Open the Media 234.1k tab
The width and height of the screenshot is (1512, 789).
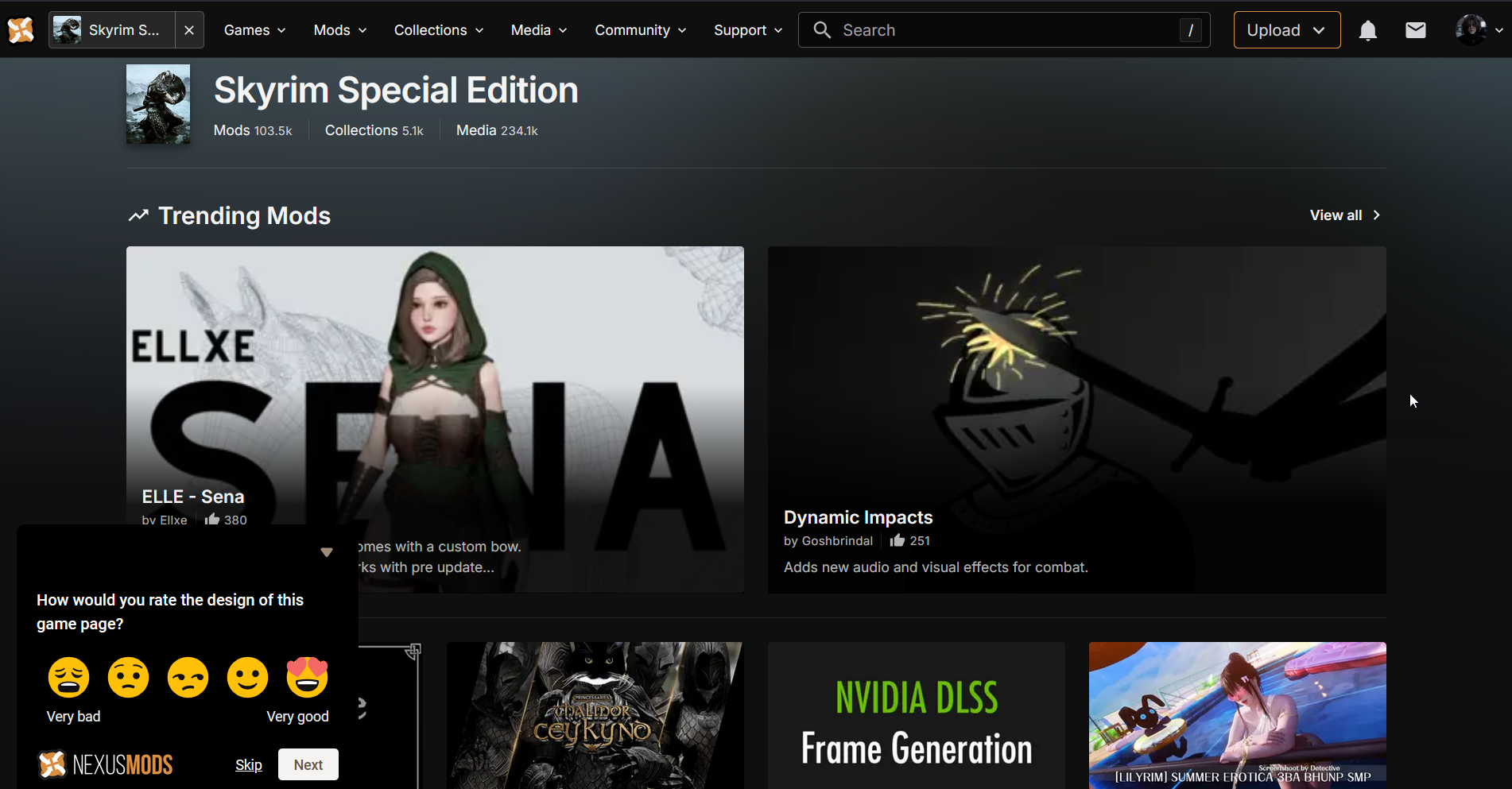point(497,130)
